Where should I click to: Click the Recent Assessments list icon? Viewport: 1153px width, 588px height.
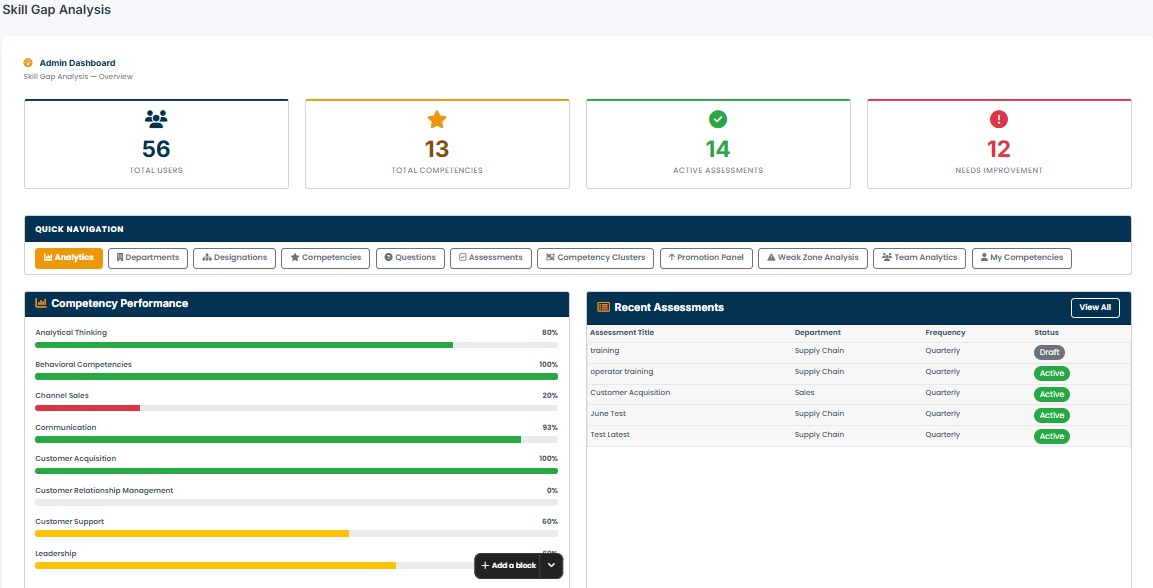coord(603,307)
